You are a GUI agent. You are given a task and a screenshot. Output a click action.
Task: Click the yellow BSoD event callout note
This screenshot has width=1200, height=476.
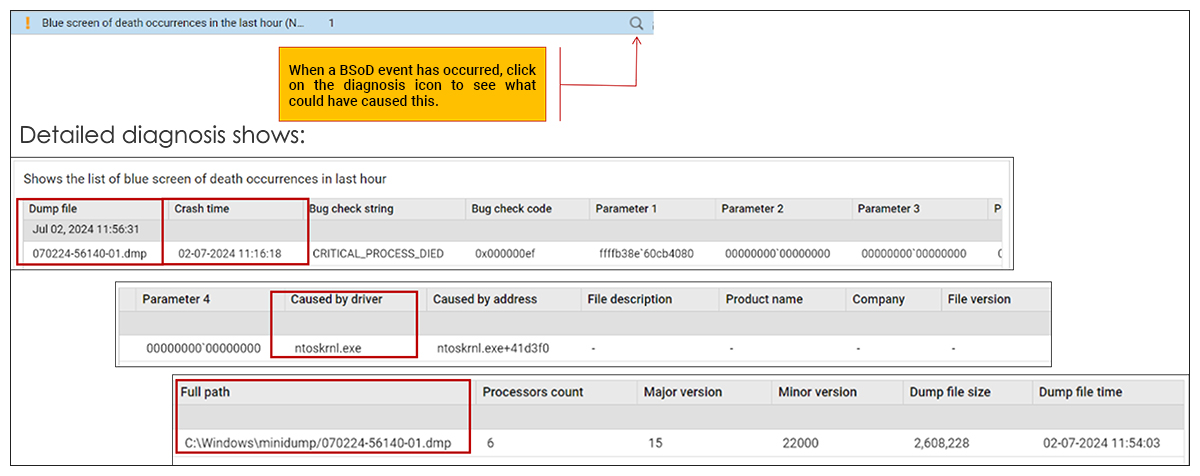[412, 85]
